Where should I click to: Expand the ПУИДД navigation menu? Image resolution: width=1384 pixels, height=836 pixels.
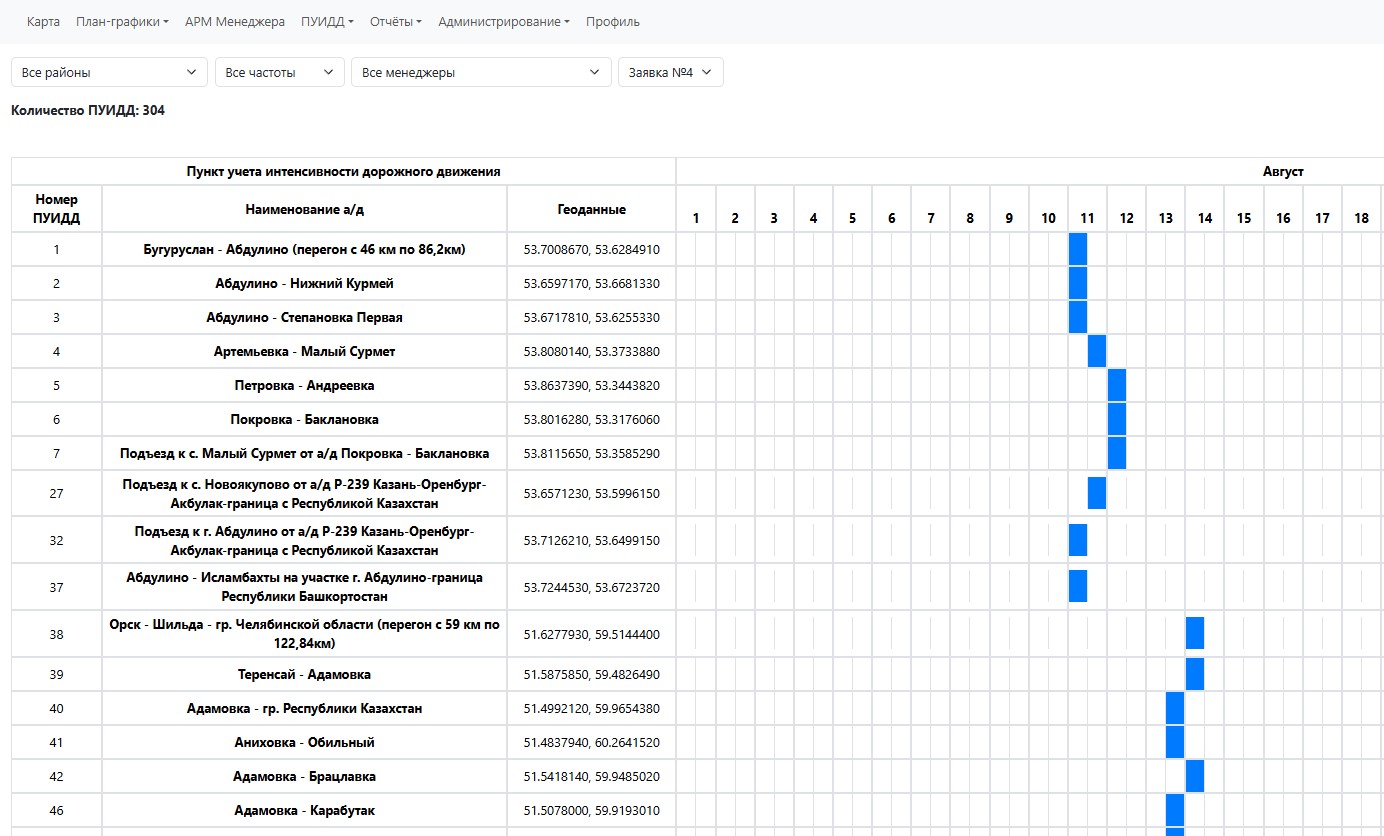tap(327, 22)
